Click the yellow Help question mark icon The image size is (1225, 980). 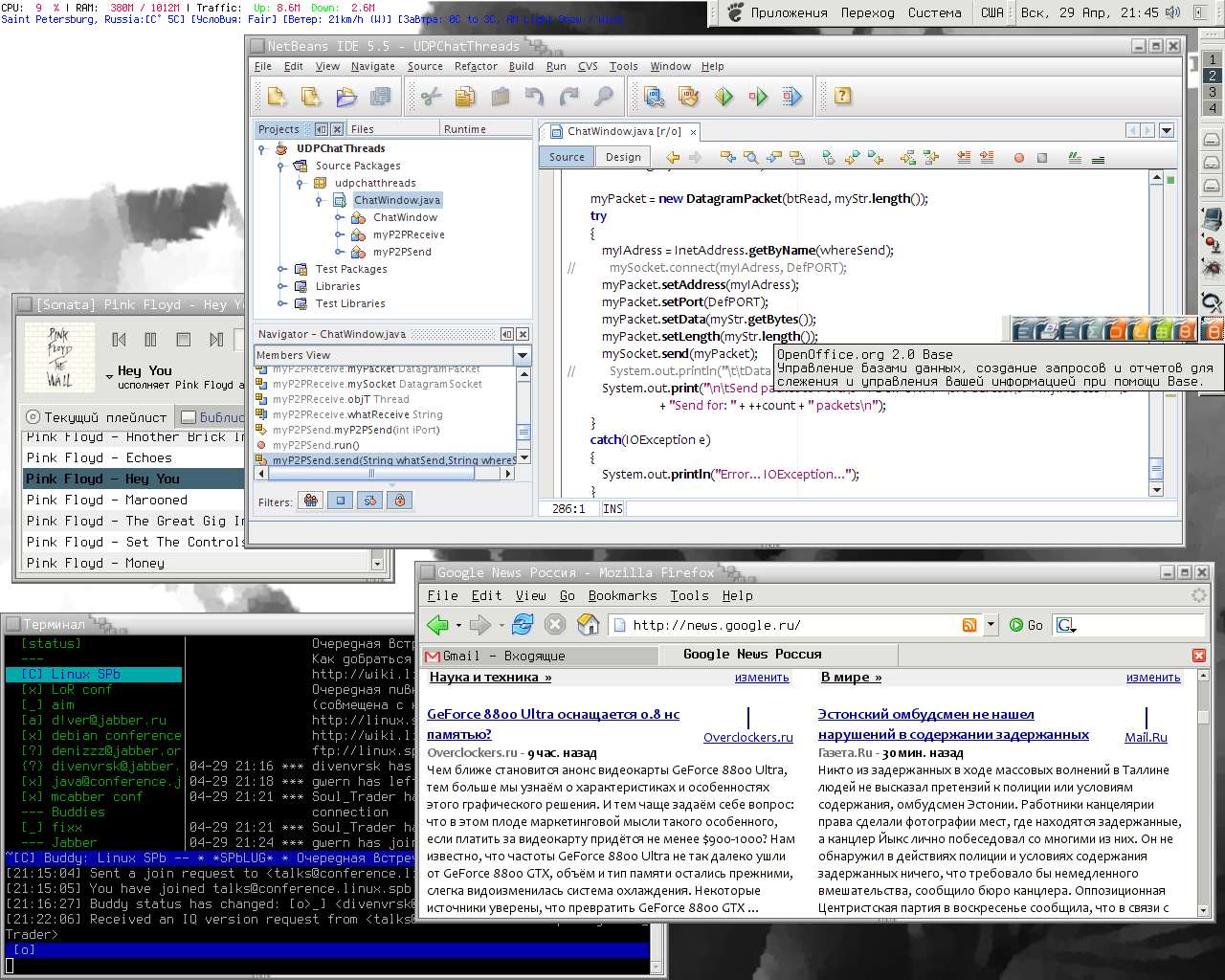842,96
